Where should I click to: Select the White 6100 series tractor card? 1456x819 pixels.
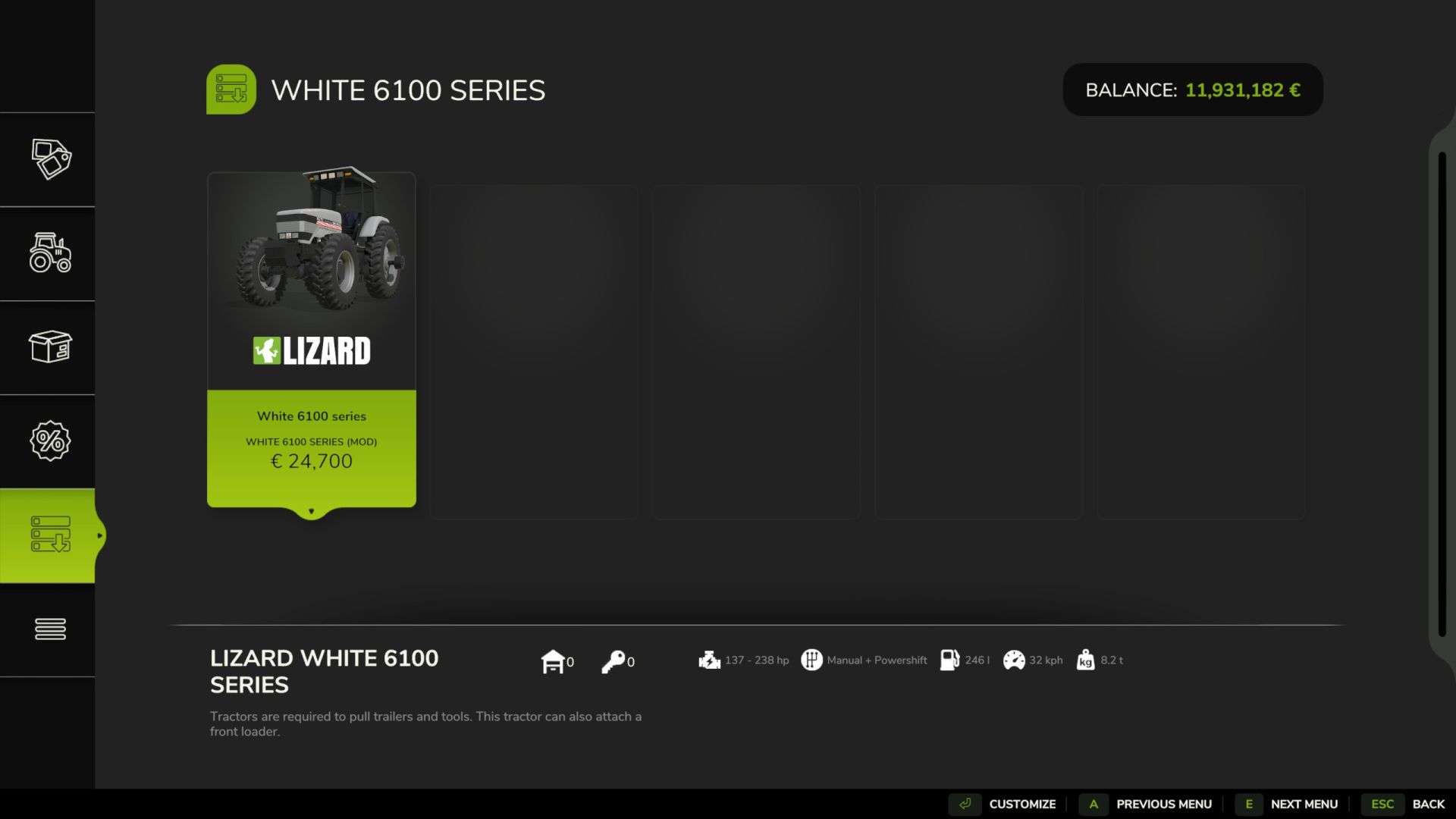tap(312, 340)
